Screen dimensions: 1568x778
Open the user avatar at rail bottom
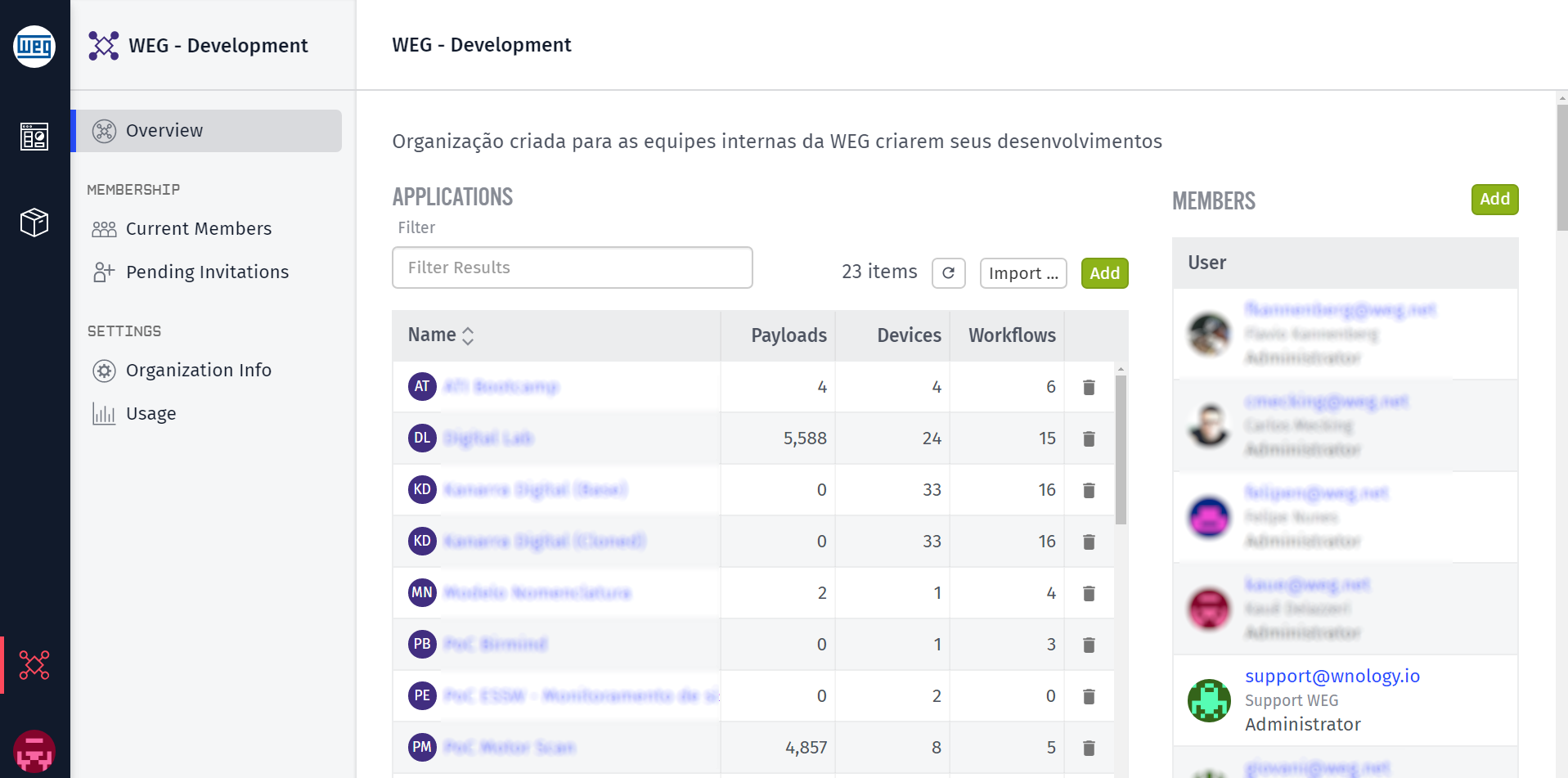(34, 751)
